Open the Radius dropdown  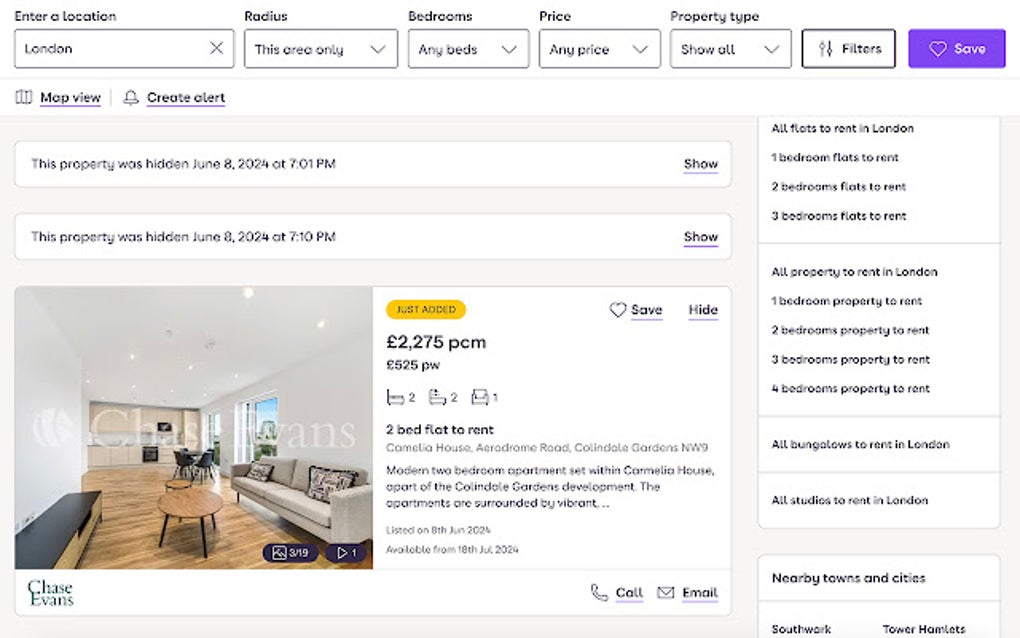pos(320,47)
